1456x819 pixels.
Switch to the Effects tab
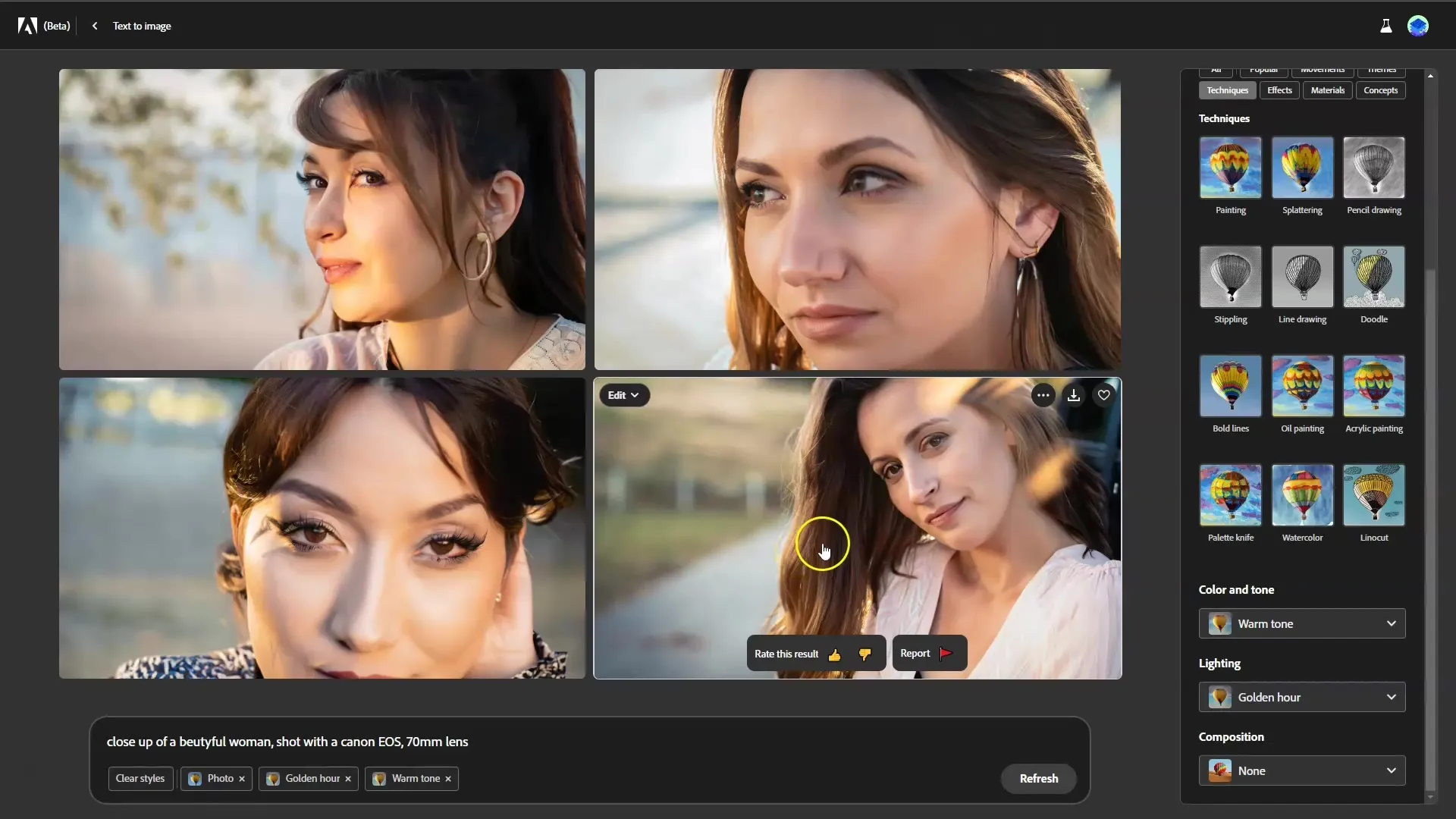coord(1279,90)
